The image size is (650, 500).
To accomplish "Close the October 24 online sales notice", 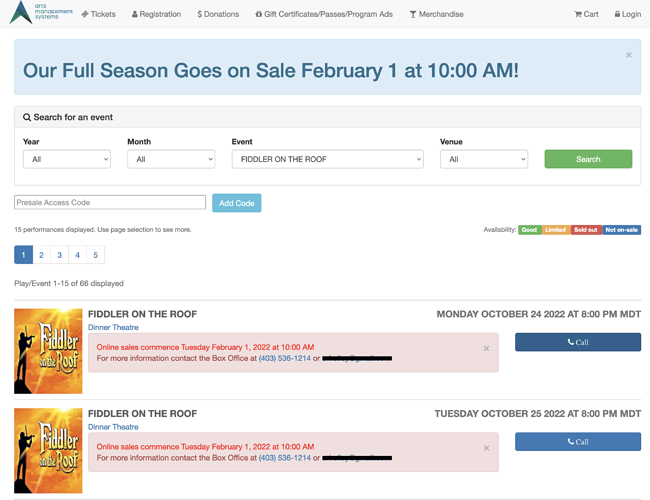I will click(x=486, y=349).
